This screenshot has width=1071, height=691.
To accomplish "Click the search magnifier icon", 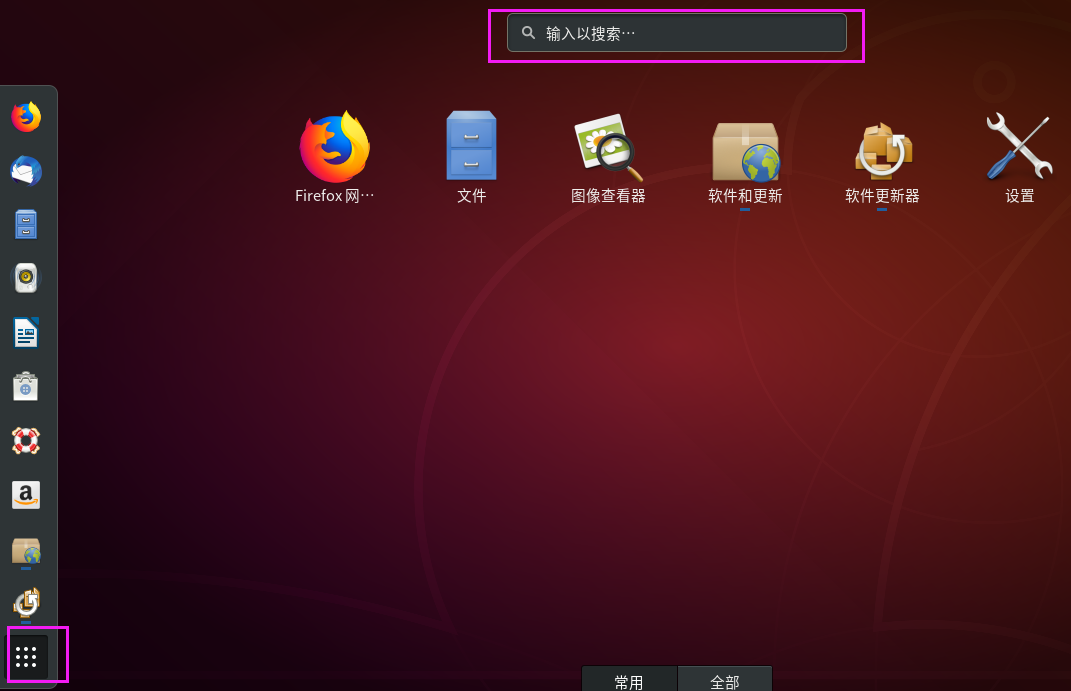I will click(528, 33).
